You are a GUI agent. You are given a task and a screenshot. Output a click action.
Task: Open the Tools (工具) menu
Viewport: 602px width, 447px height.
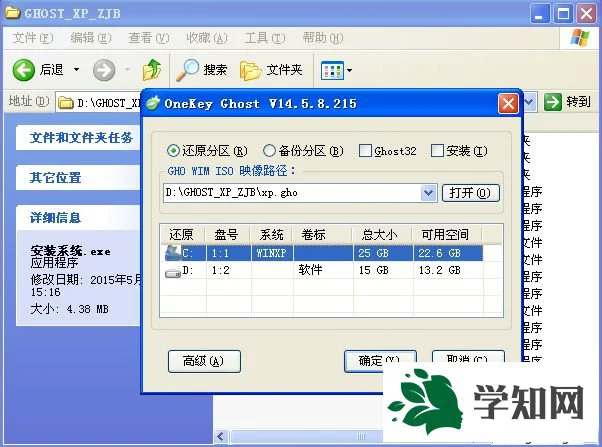tap(265, 38)
